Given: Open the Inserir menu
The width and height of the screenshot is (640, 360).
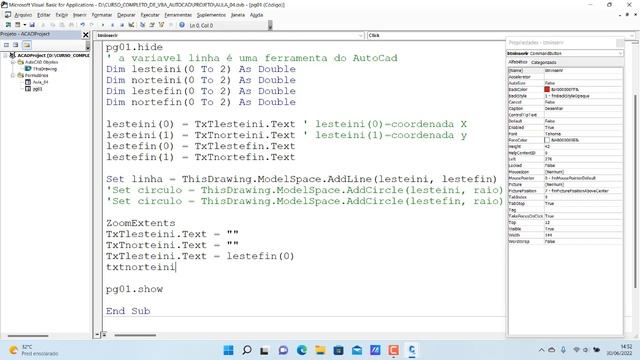Looking at the screenshot, I should (80, 15).
